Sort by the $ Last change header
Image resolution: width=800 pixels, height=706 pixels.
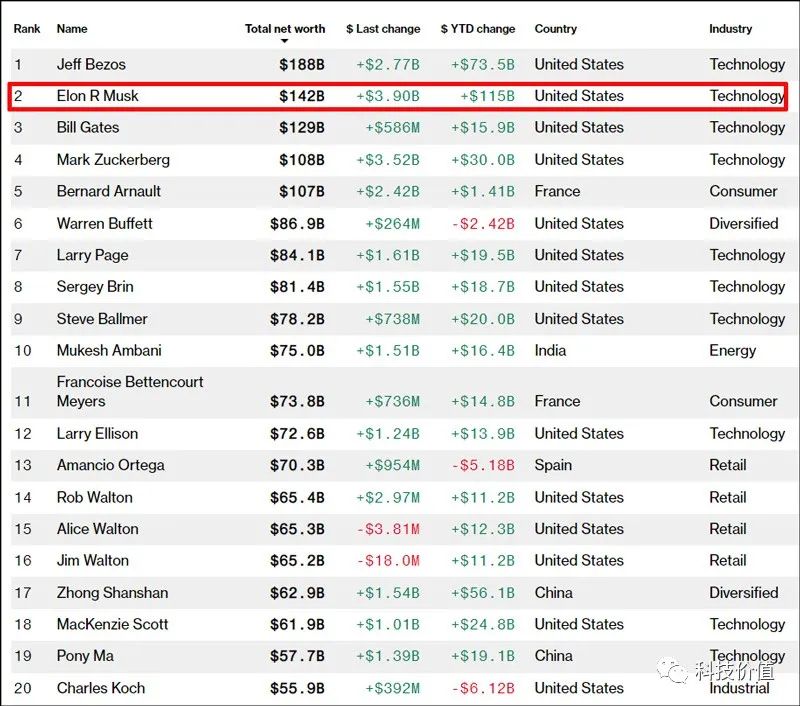(x=383, y=29)
